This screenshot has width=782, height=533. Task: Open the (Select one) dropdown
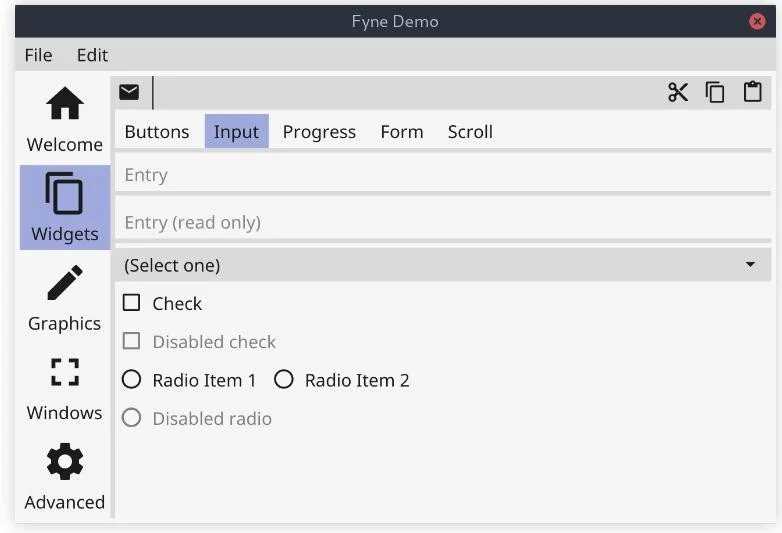(443, 265)
